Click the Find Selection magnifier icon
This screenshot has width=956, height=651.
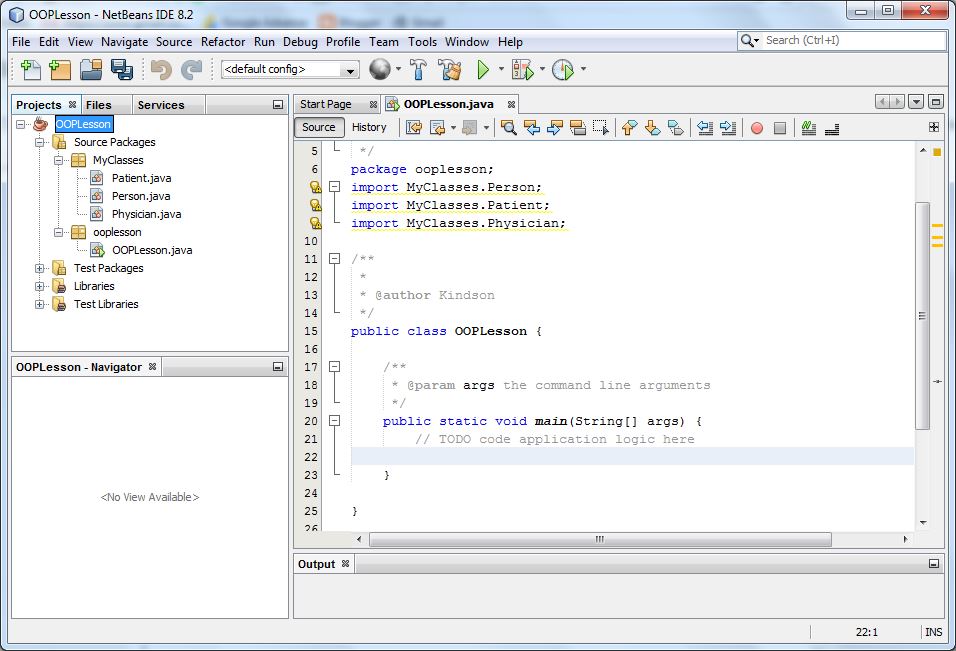tap(508, 127)
